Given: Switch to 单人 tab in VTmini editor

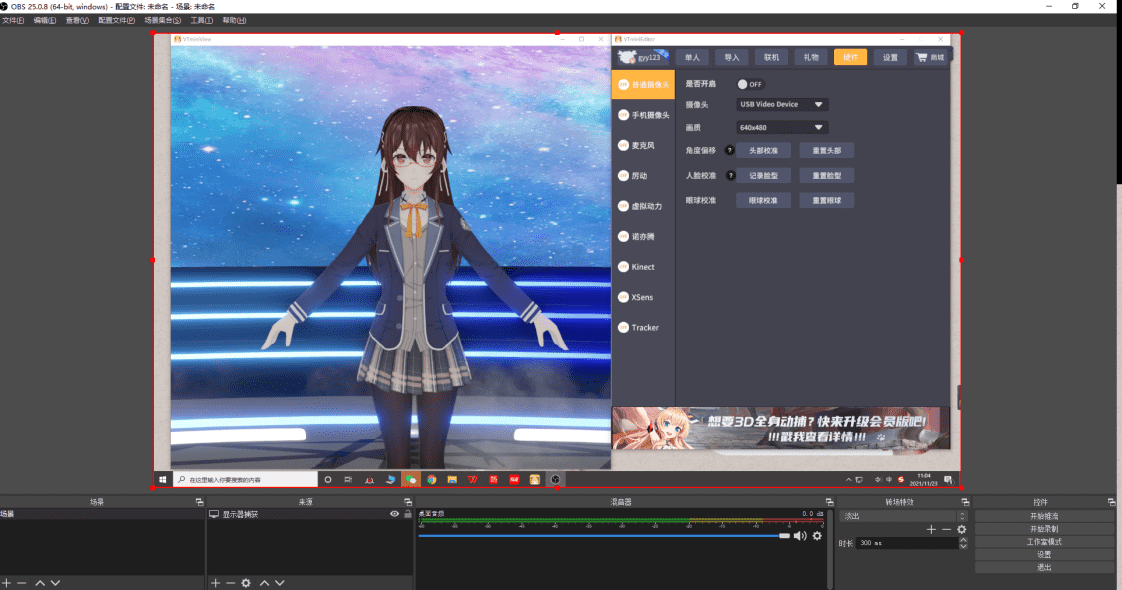Looking at the screenshot, I should click(x=692, y=57).
